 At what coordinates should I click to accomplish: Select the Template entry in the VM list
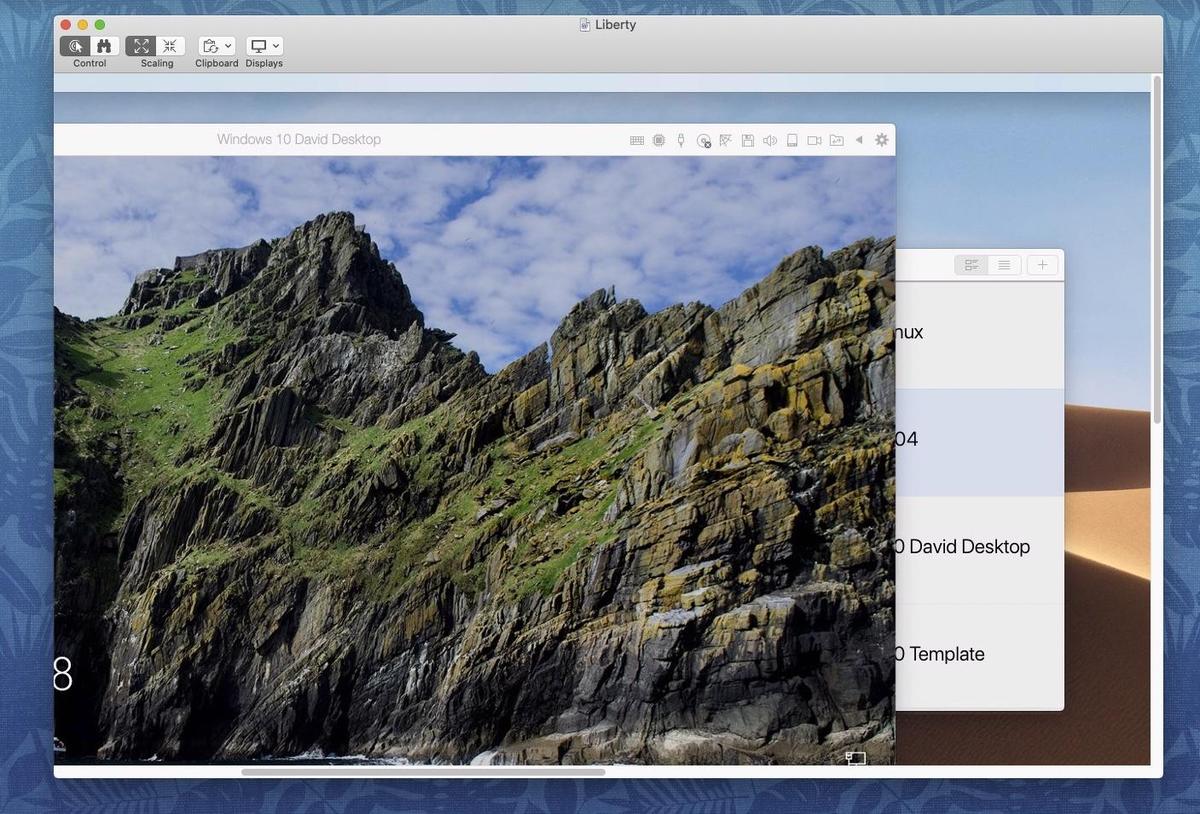pyautogui.click(x=943, y=654)
